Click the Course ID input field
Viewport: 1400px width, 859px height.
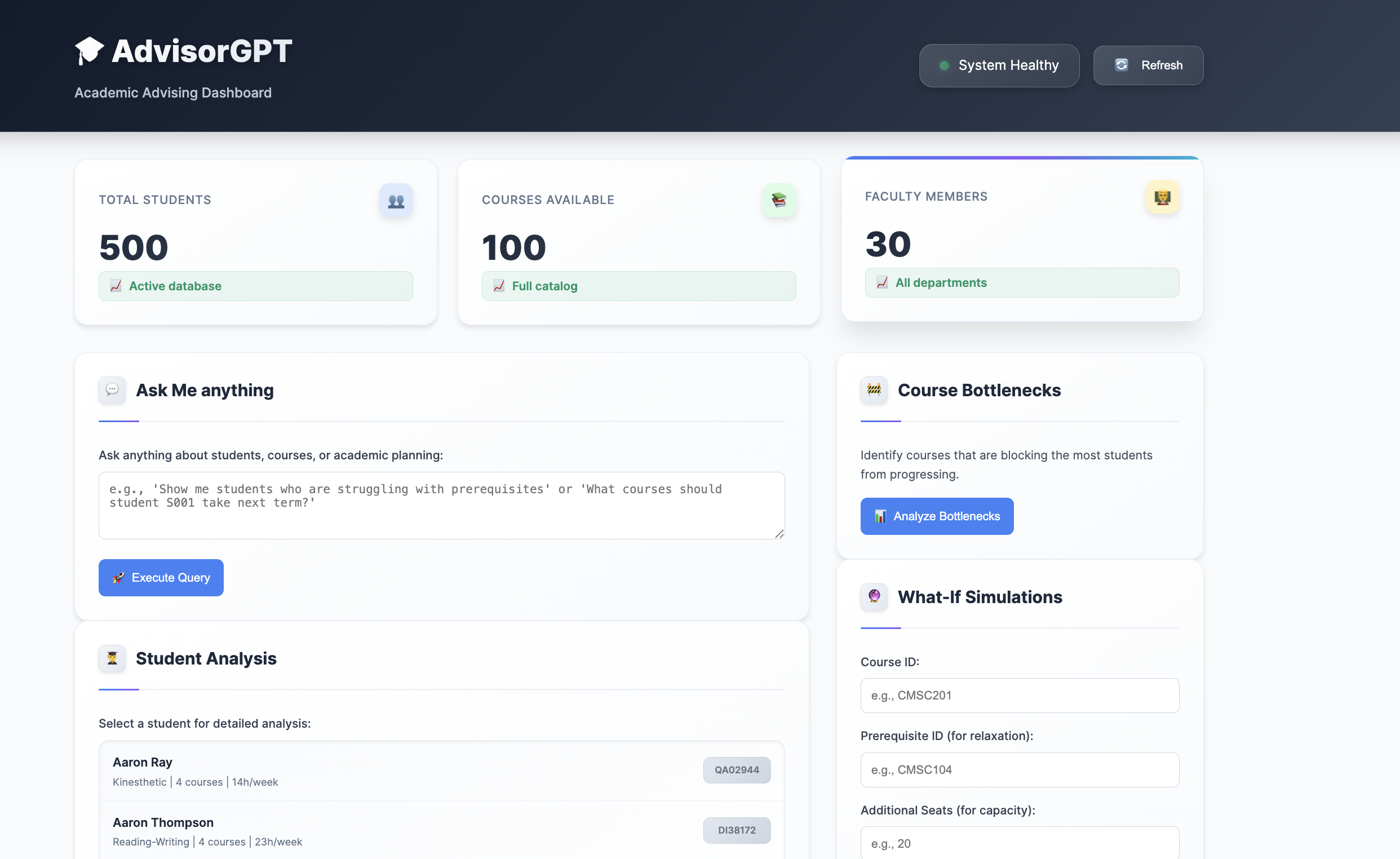coord(1020,696)
